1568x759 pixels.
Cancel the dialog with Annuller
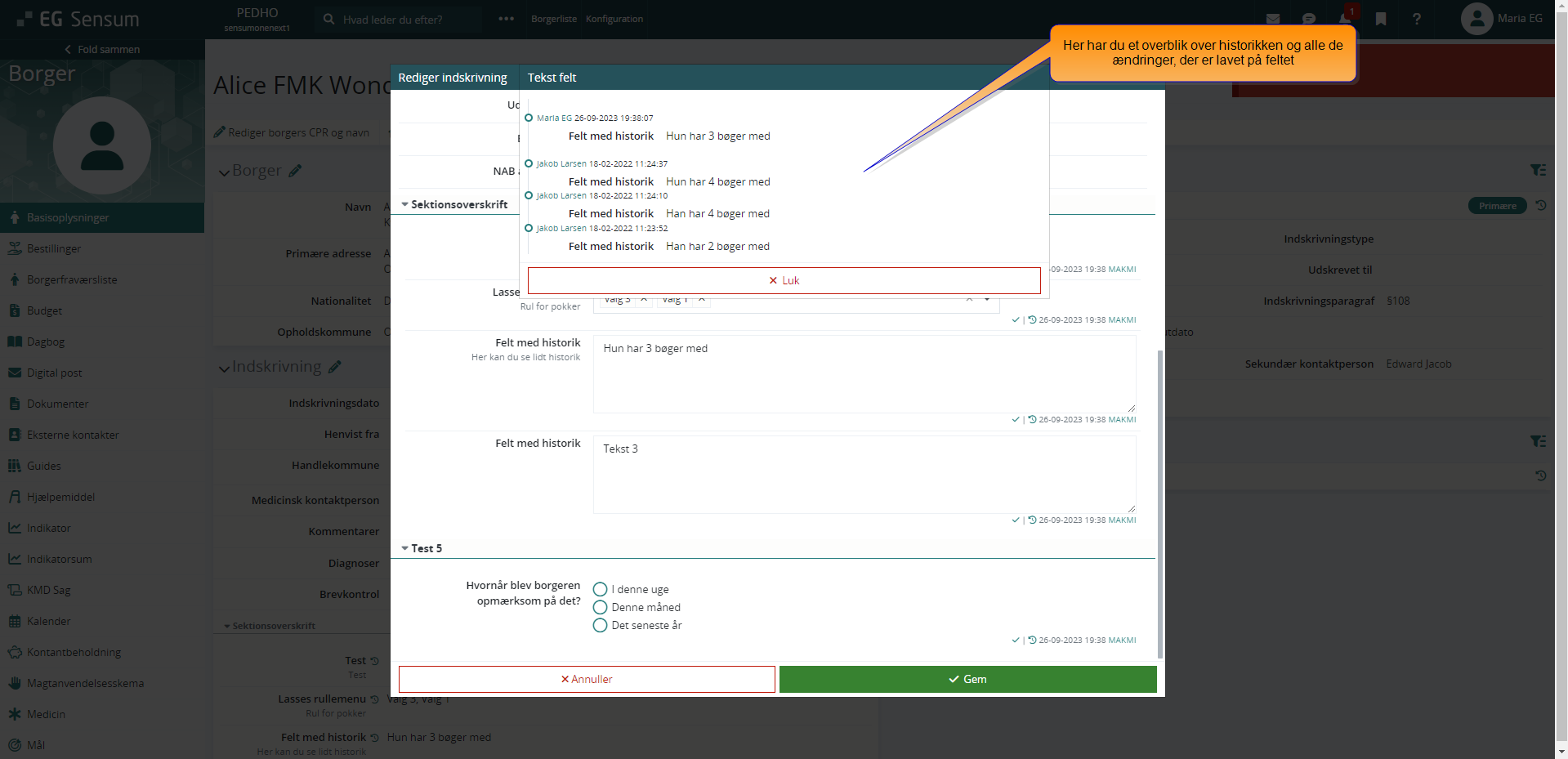click(587, 679)
